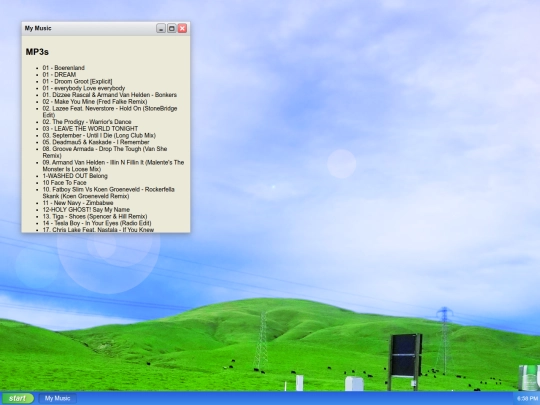The width and height of the screenshot is (540, 405).
Task: Select September Until I Die track
Action: click(99, 135)
